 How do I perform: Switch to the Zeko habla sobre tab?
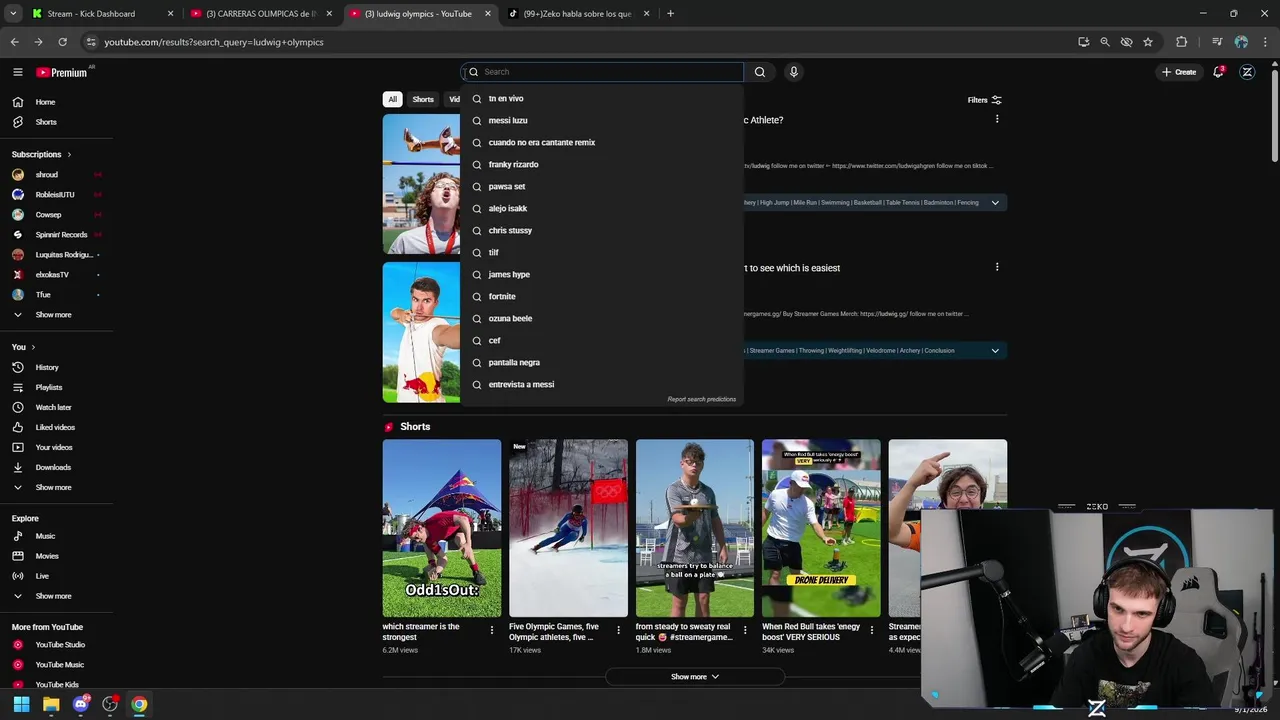[x=578, y=14]
